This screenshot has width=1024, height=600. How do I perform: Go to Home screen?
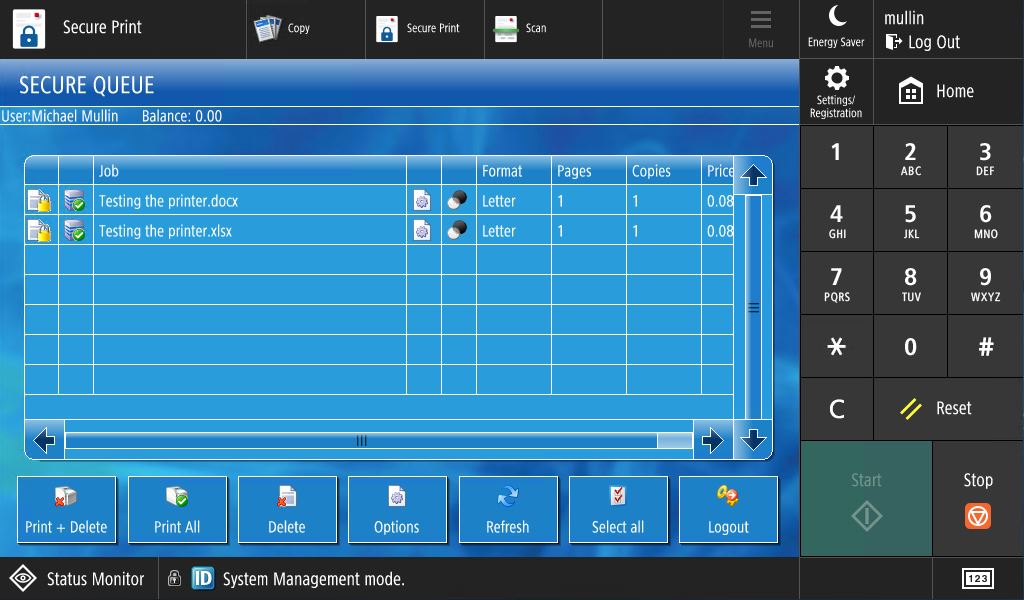[937, 92]
